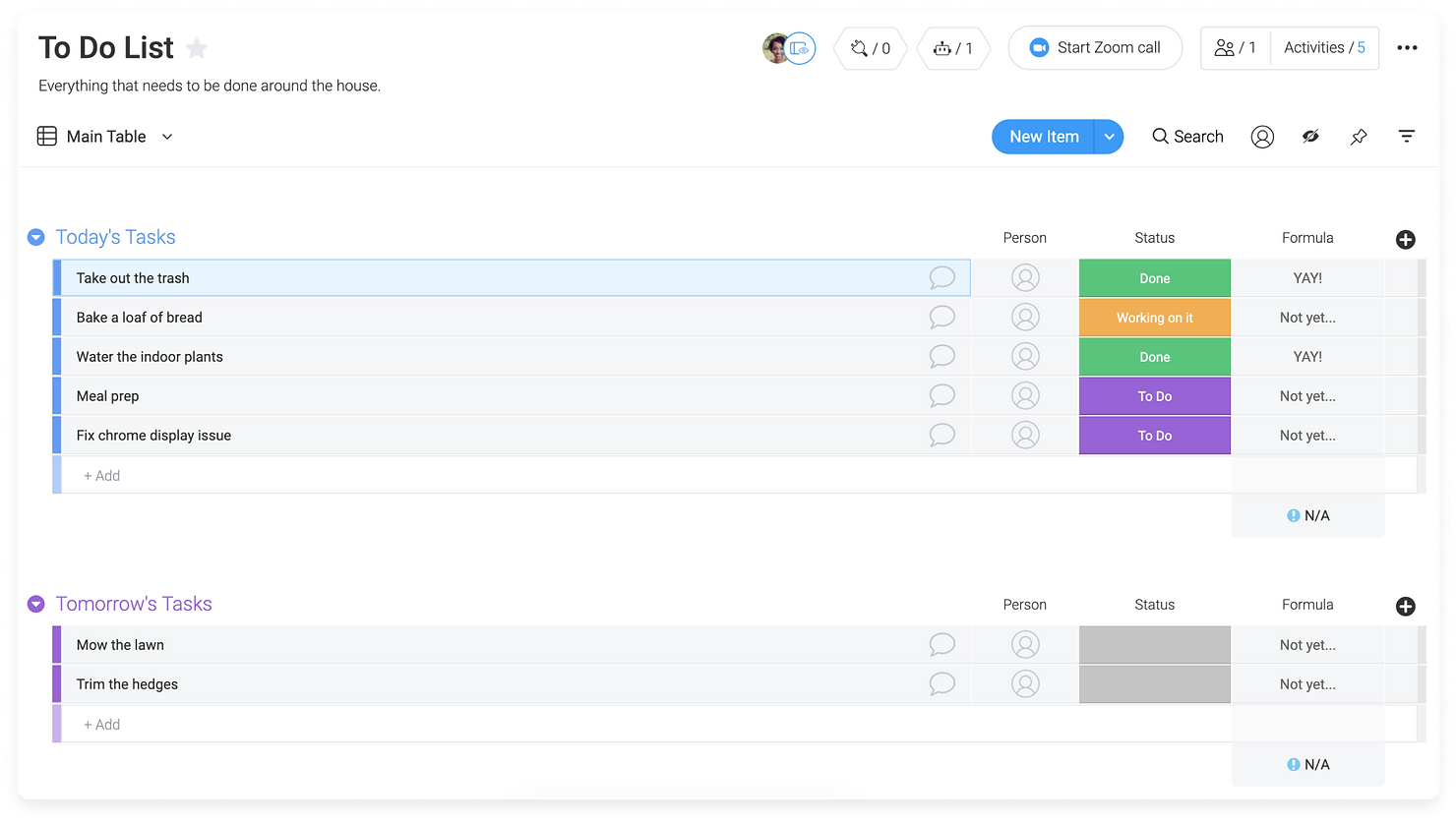This screenshot has height=824, width=1456.
Task: Open updates for Take out the trash
Action: (x=941, y=277)
